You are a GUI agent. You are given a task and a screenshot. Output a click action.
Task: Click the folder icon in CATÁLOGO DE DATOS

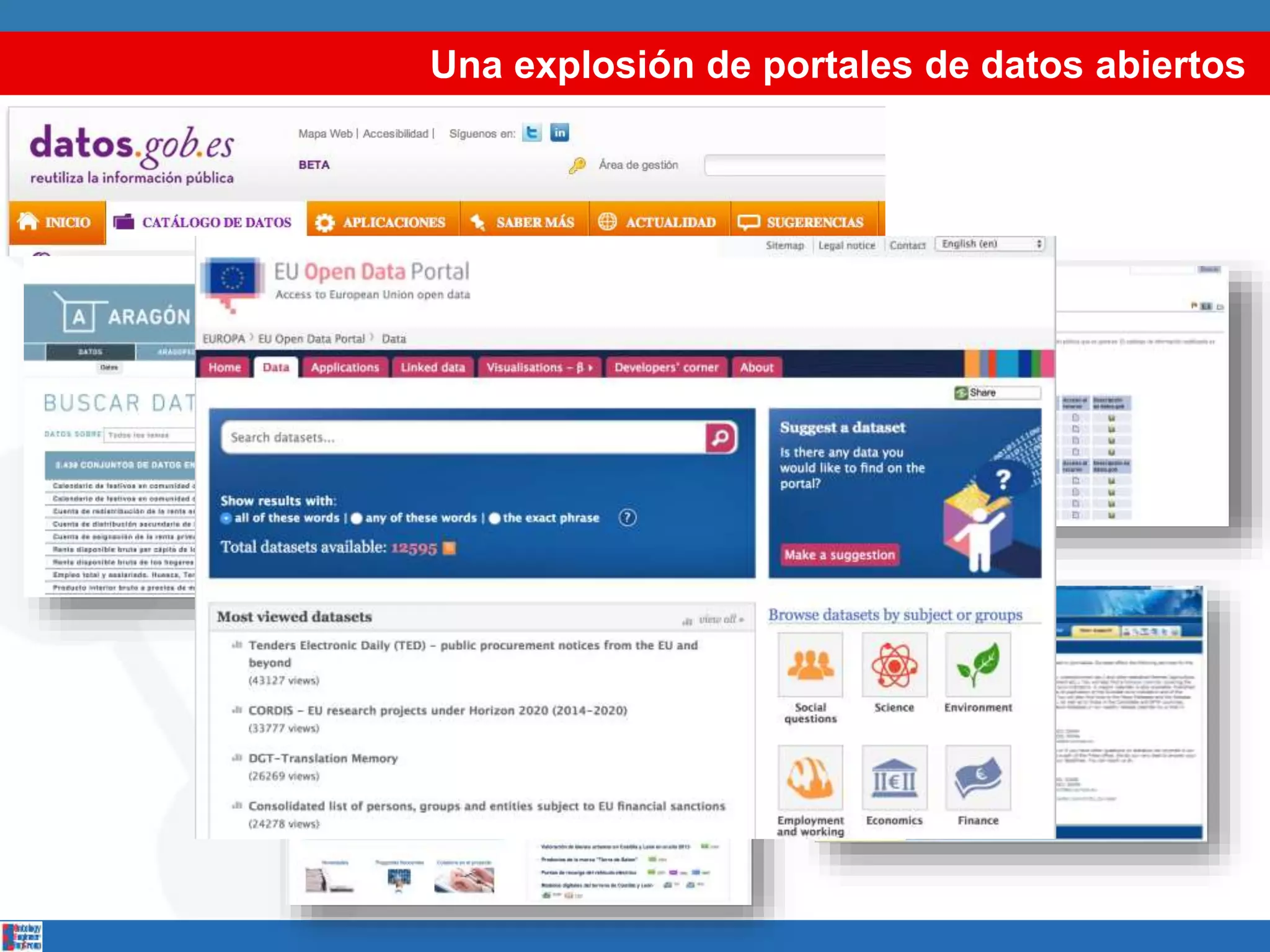[x=124, y=221]
